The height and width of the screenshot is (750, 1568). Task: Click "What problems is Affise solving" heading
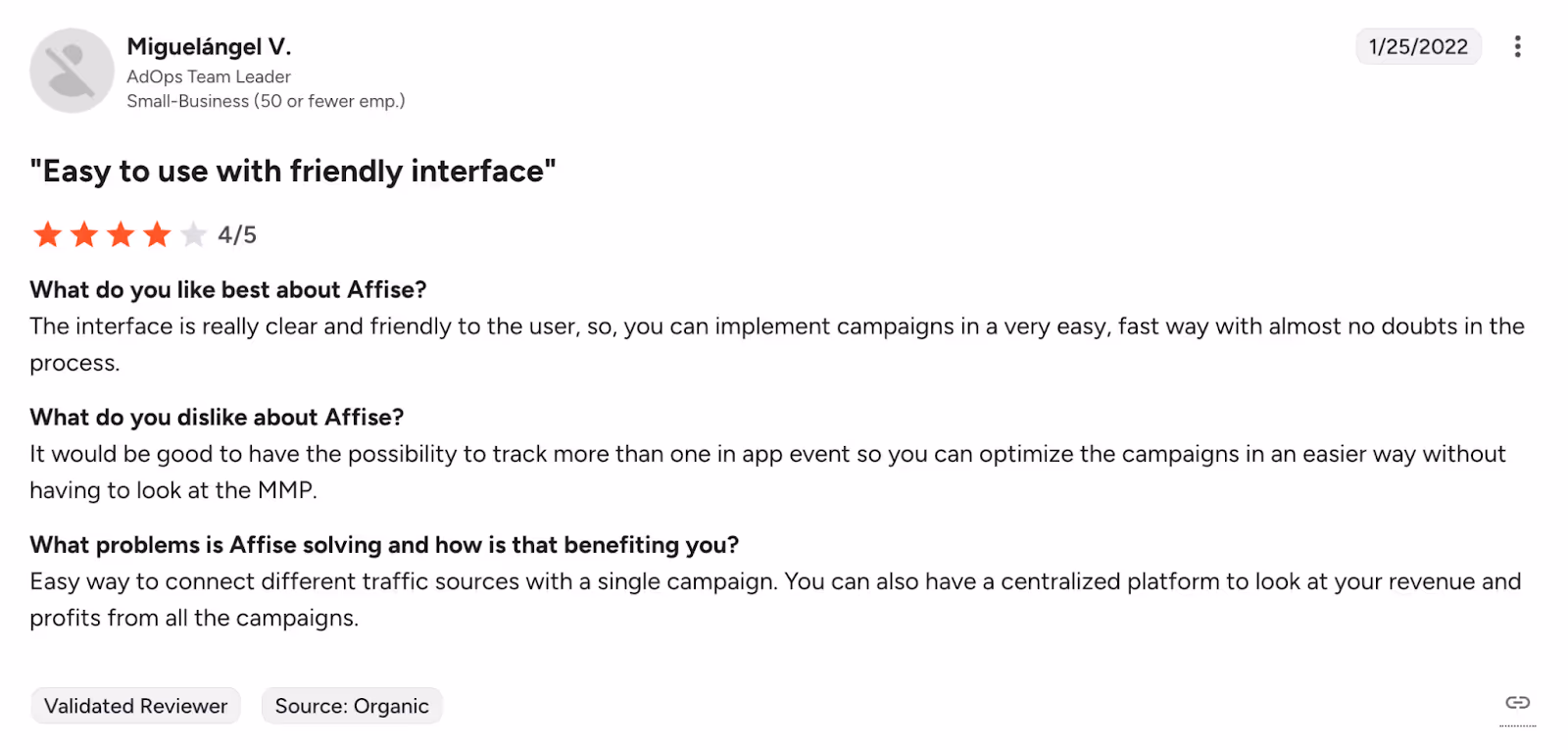[x=384, y=544]
